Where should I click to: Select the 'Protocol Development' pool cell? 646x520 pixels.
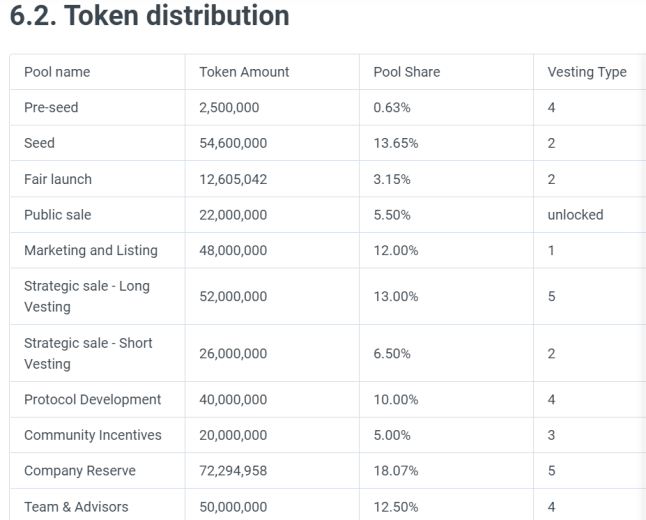click(x=92, y=400)
